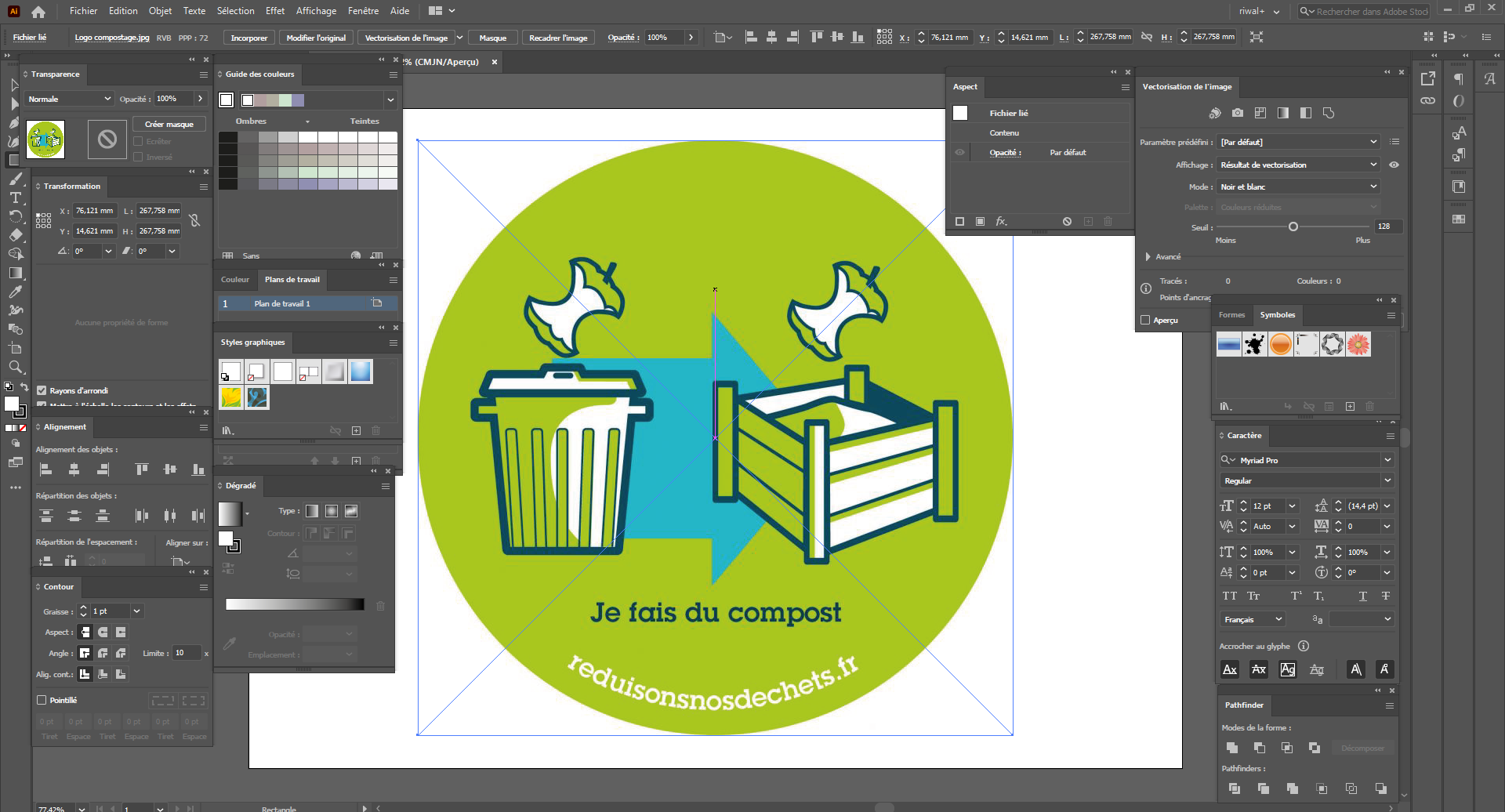This screenshot has height=812, width=1505.
Task: Click vertical align top icon in Alignement
Action: pos(142,469)
